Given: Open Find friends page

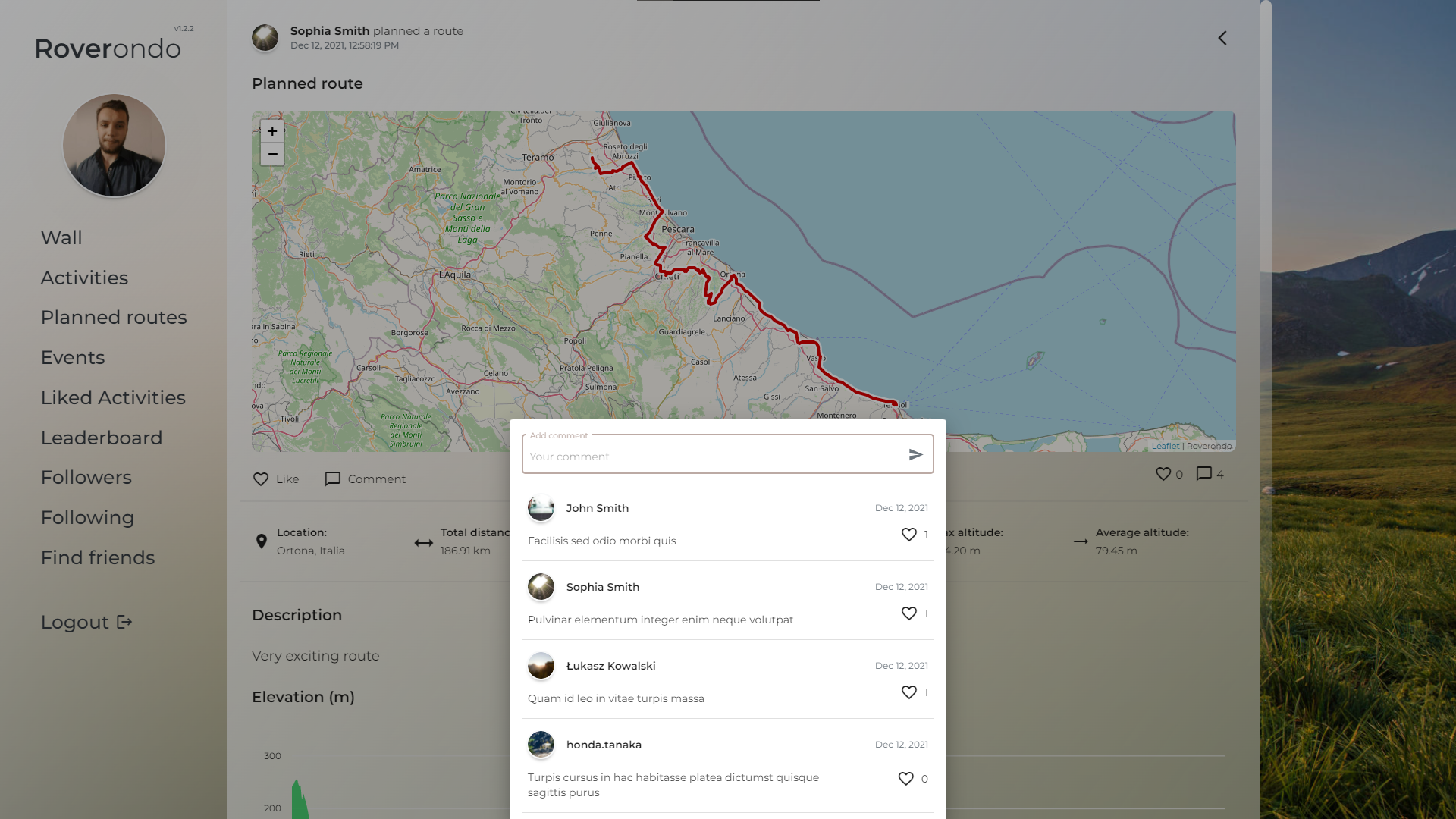Looking at the screenshot, I should [x=98, y=558].
